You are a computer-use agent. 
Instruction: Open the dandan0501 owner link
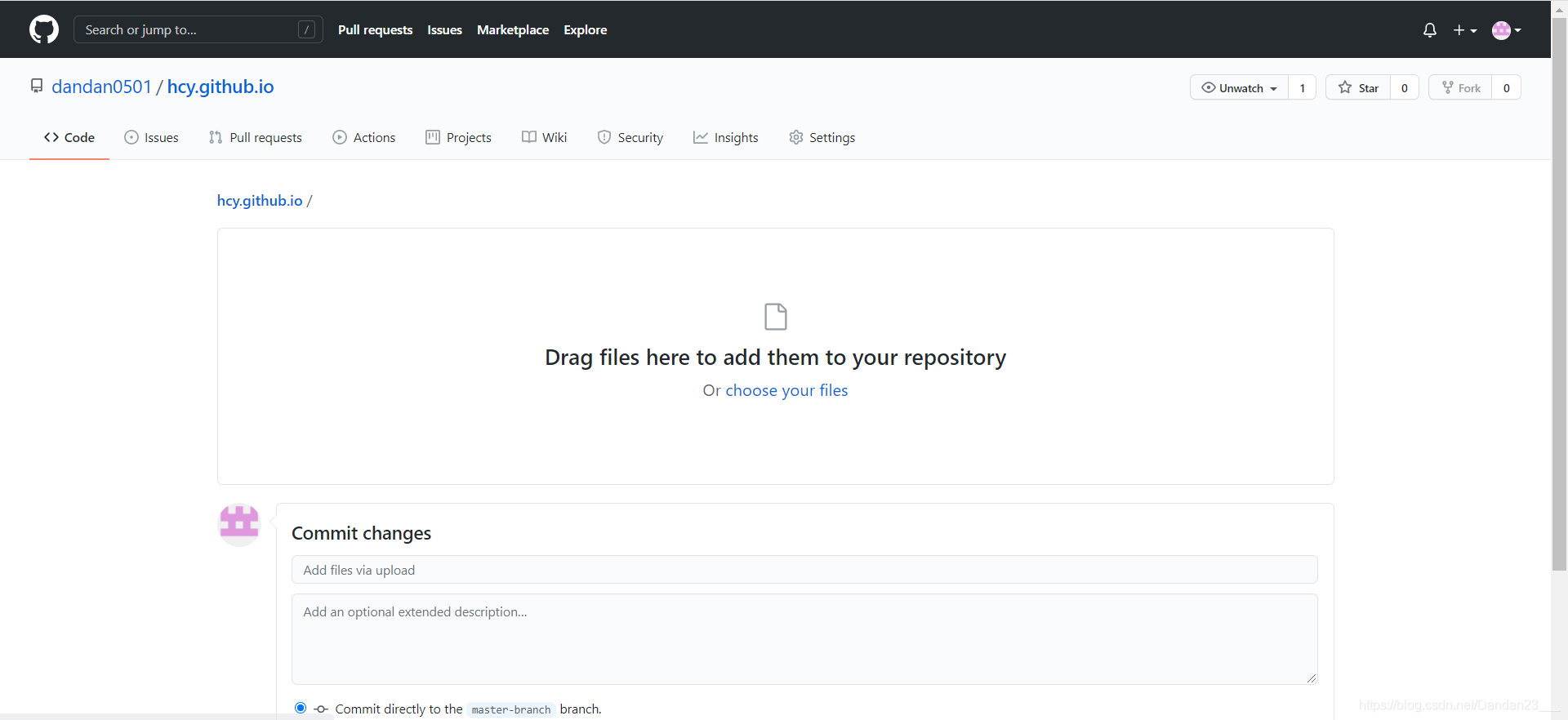(x=101, y=87)
